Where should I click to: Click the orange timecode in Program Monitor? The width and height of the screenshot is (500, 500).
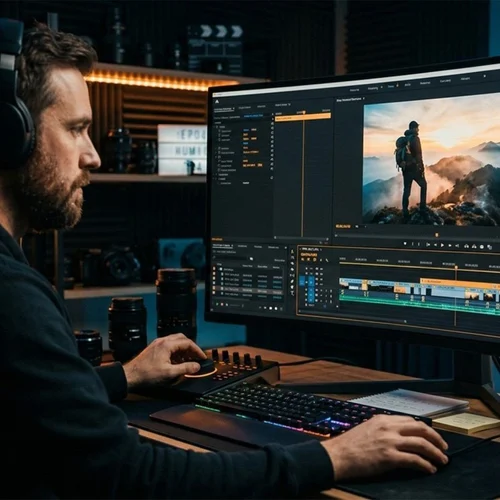(343, 226)
